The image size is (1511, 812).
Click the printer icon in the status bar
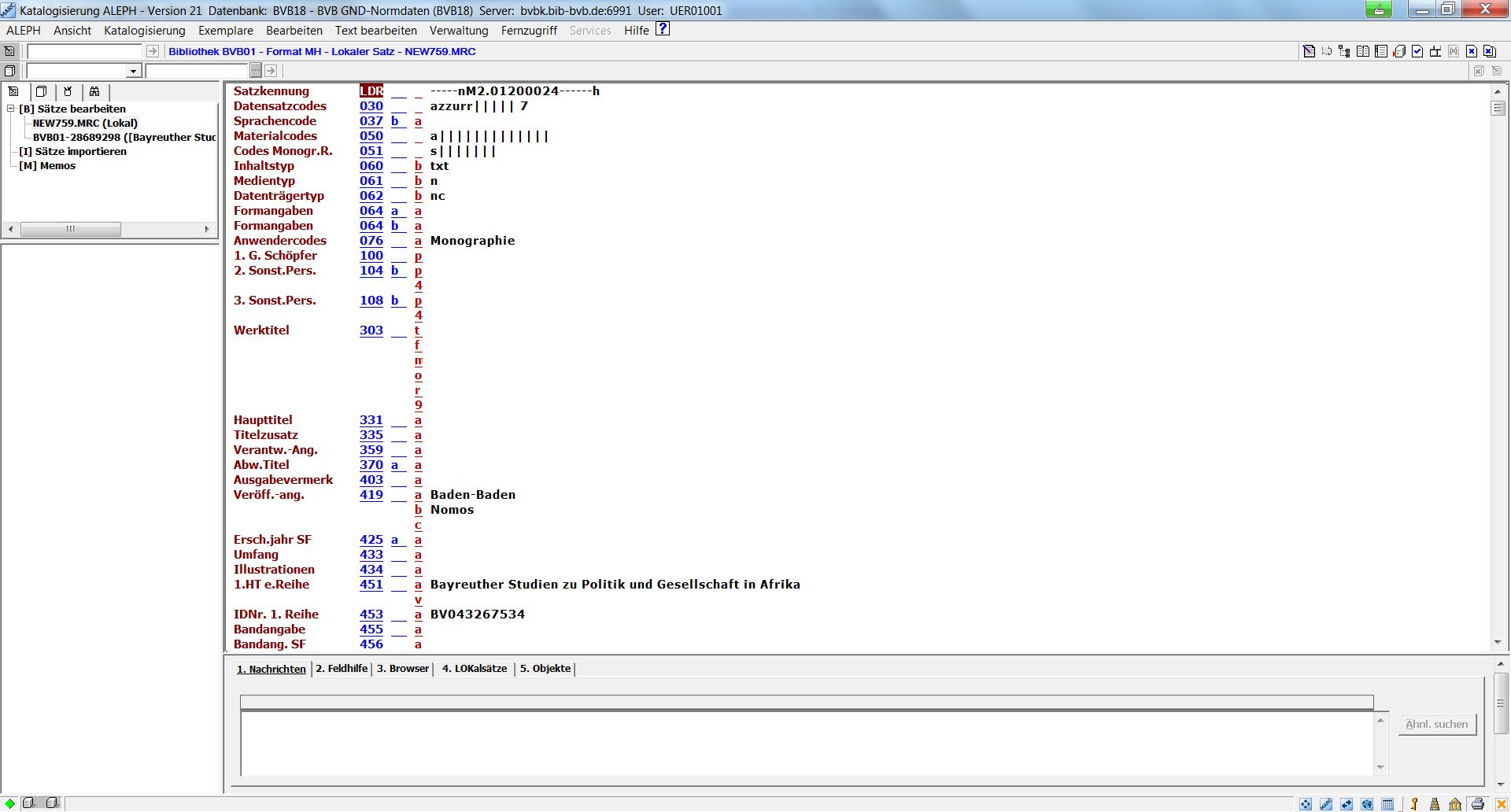tap(1478, 803)
